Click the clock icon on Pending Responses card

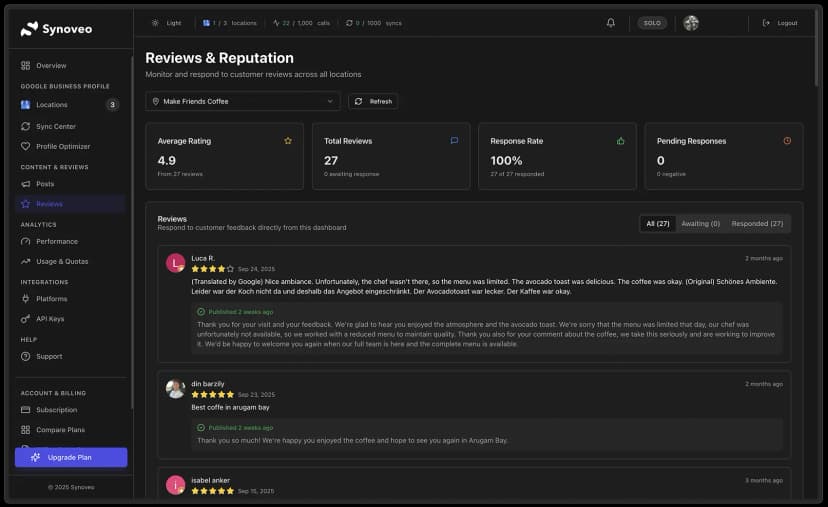[787, 141]
